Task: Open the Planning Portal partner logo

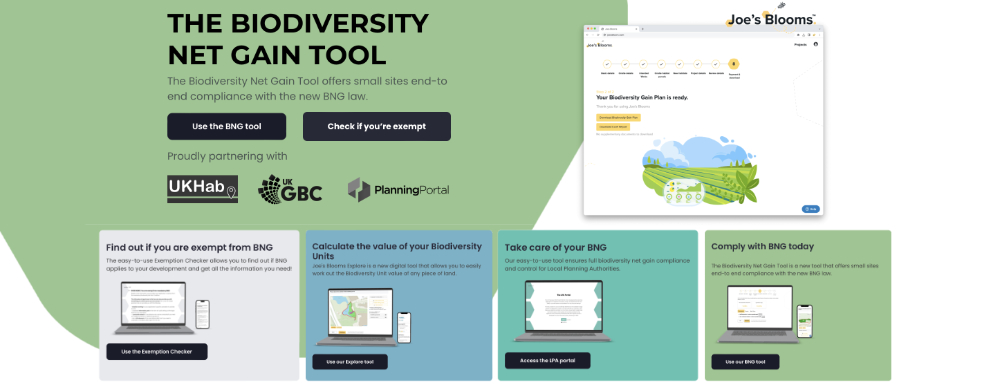Action: point(399,190)
